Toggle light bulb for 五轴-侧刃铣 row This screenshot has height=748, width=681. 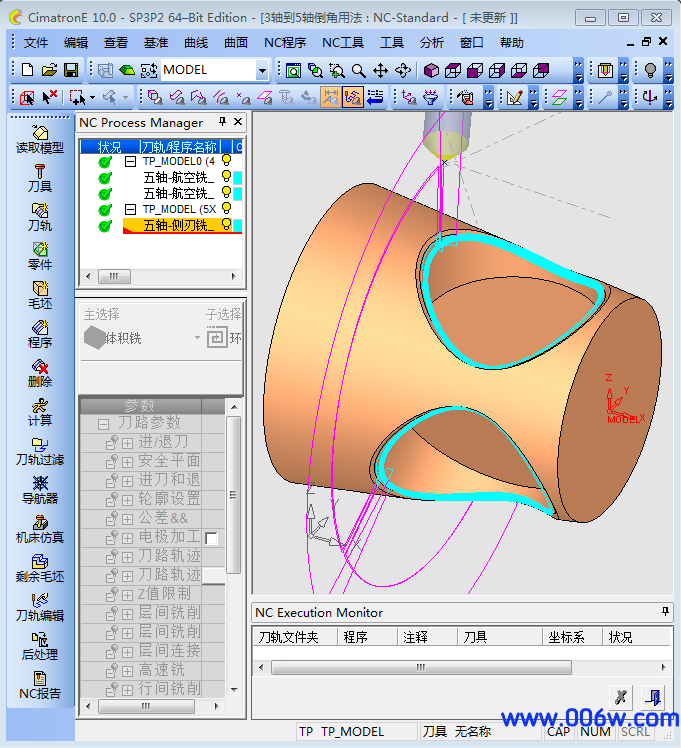pyautogui.click(x=227, y=225)
